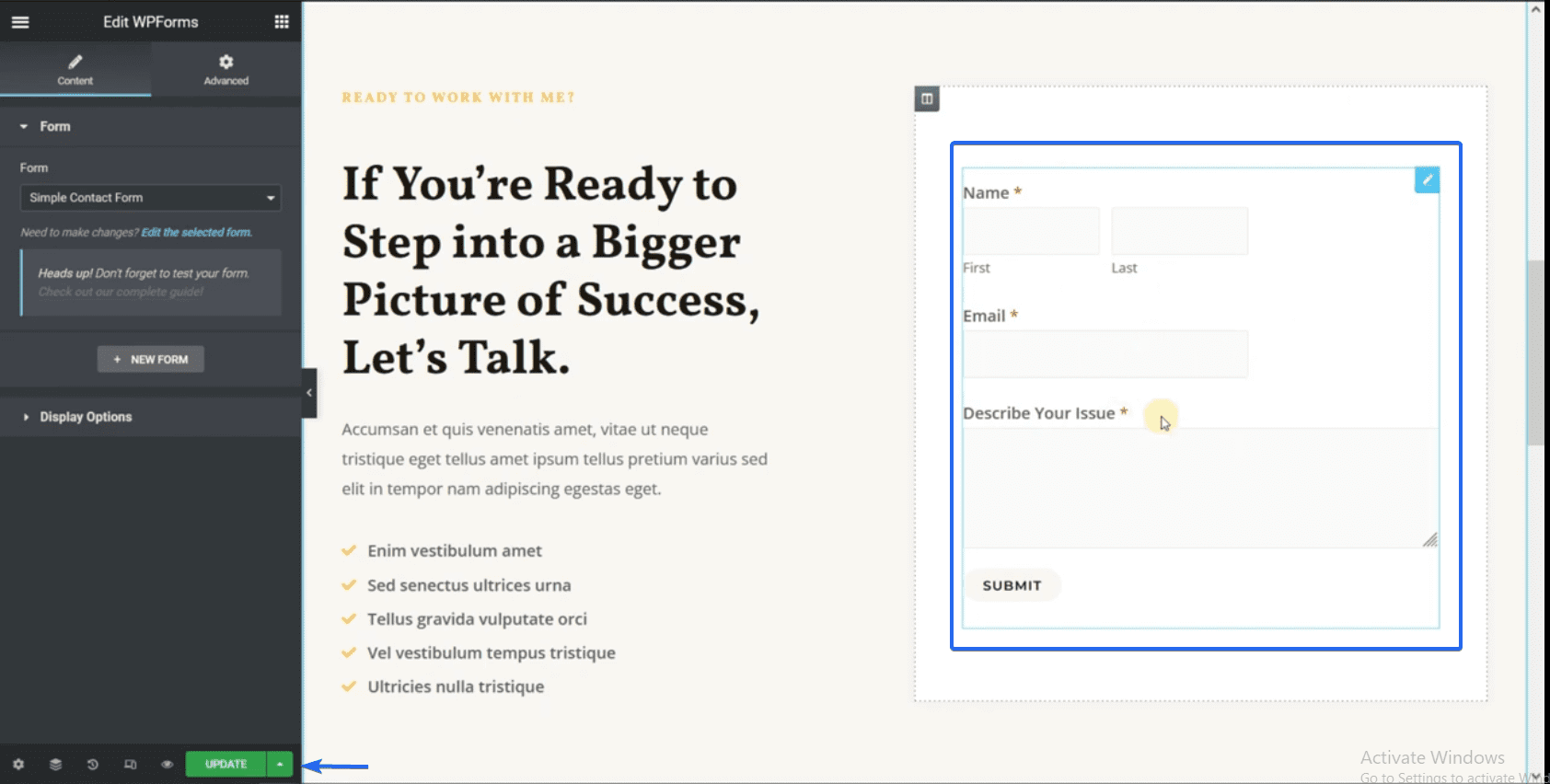Click checkmark icon beside 'Ultricies nulla tristique'
The height and width of the screenshot is (784, 1550).
pyautogui.click(x=349, y=686)
